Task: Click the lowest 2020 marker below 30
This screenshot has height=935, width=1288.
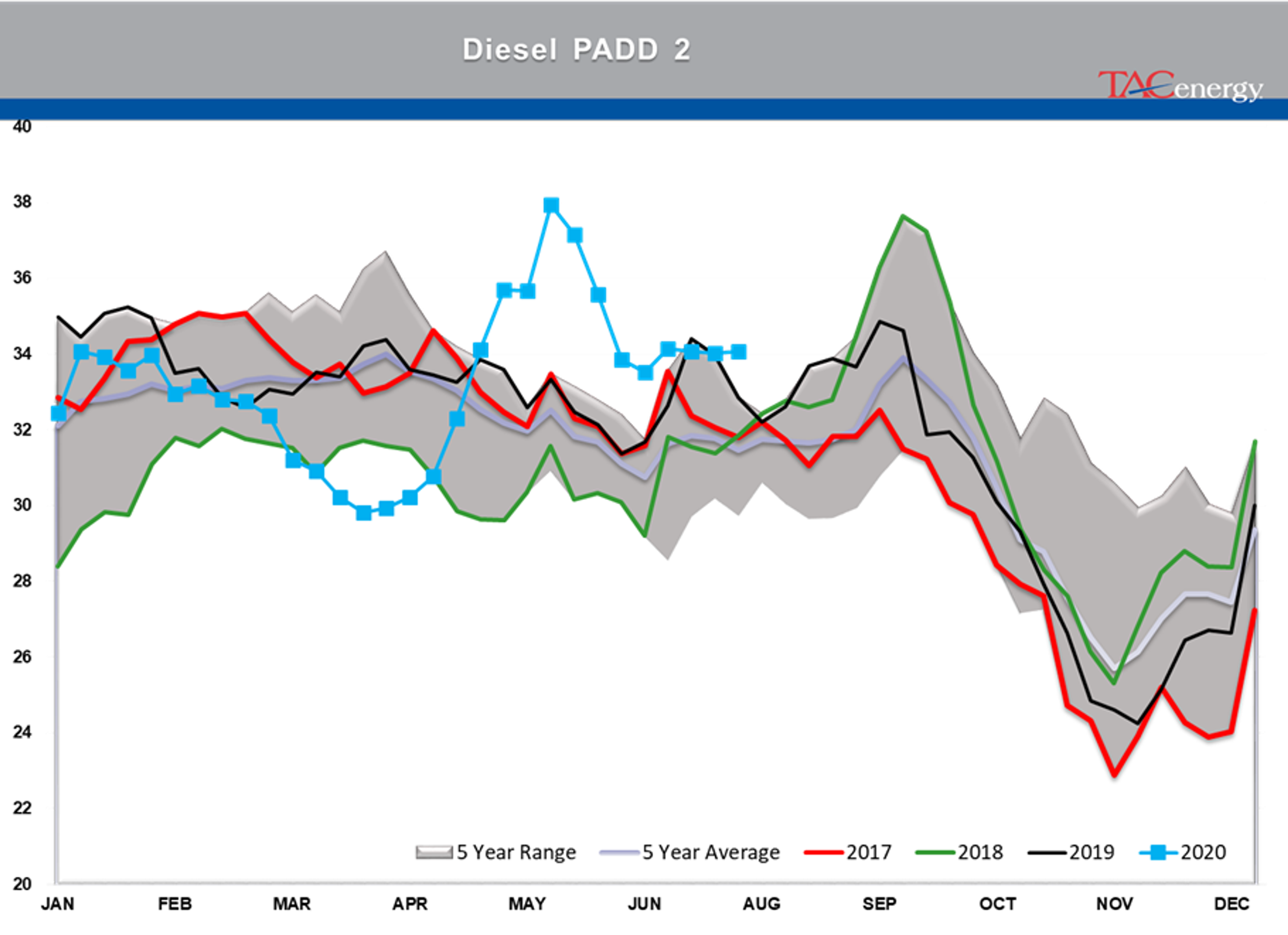Action: coord(364,513)
